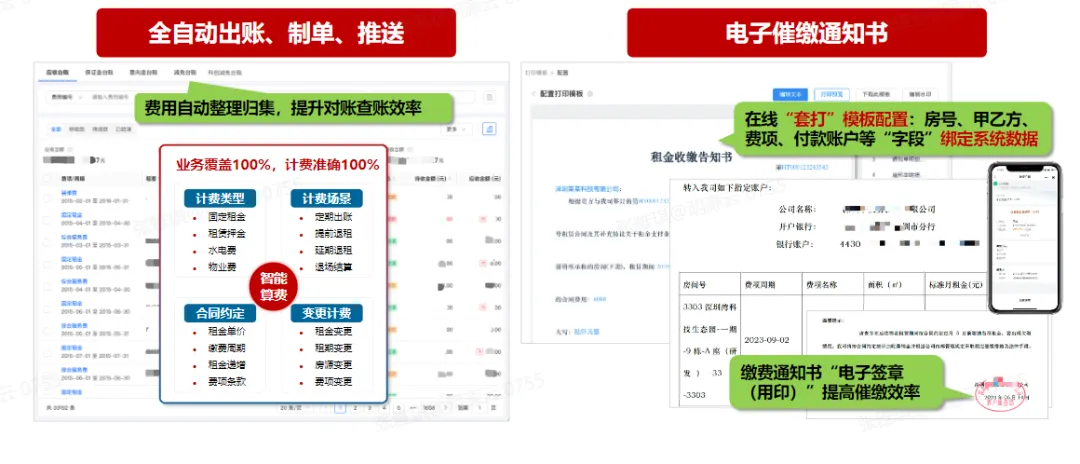Click the export icon beside the search bar
The image size is (1080, 464).
point(490,97)
